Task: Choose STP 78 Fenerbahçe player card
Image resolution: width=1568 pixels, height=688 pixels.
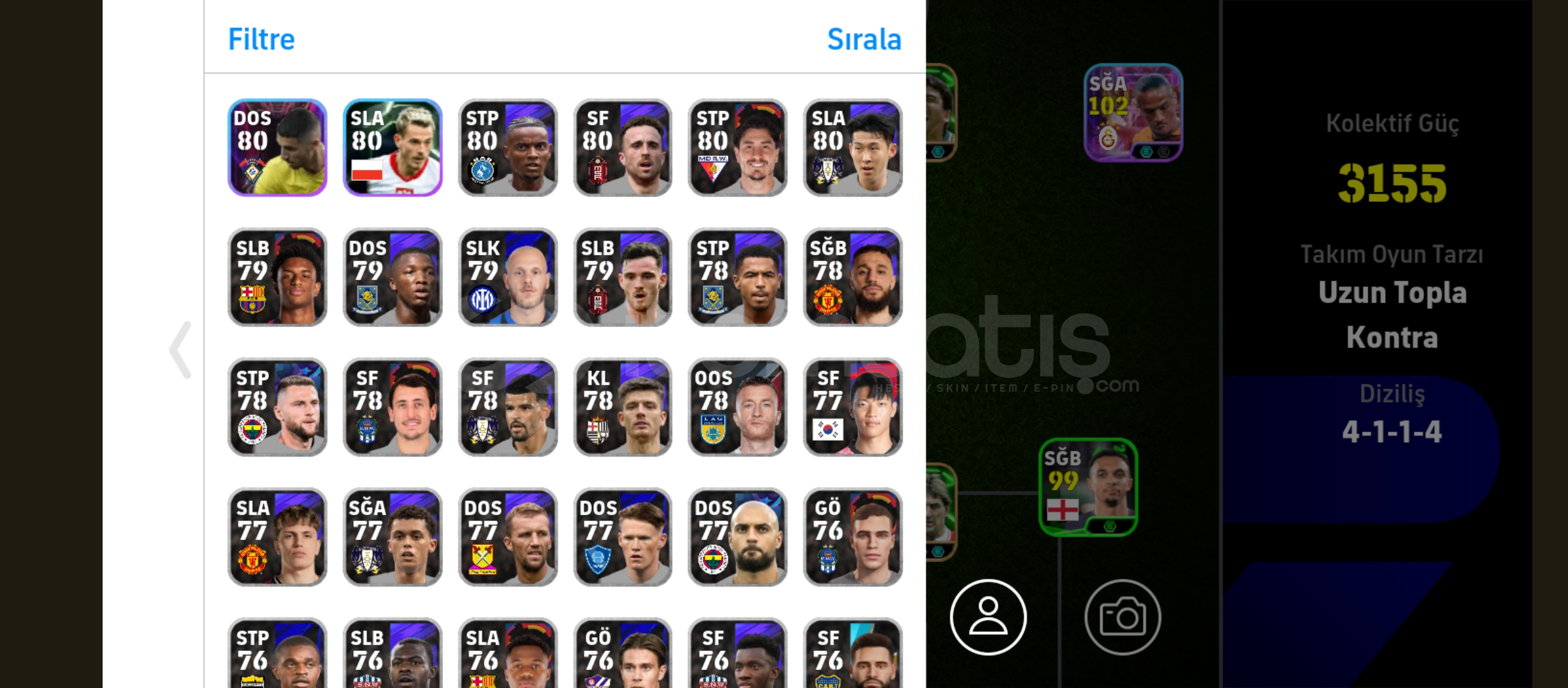Action: pyautogui.click(x=277, y=407)
